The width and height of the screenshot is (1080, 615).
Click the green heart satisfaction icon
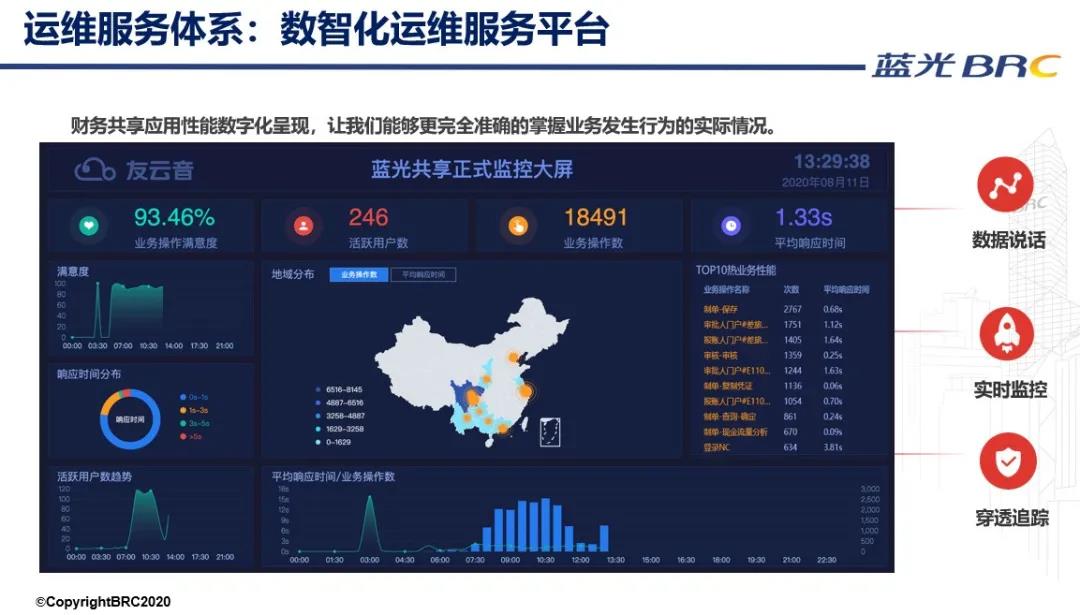tap(89, 226)
